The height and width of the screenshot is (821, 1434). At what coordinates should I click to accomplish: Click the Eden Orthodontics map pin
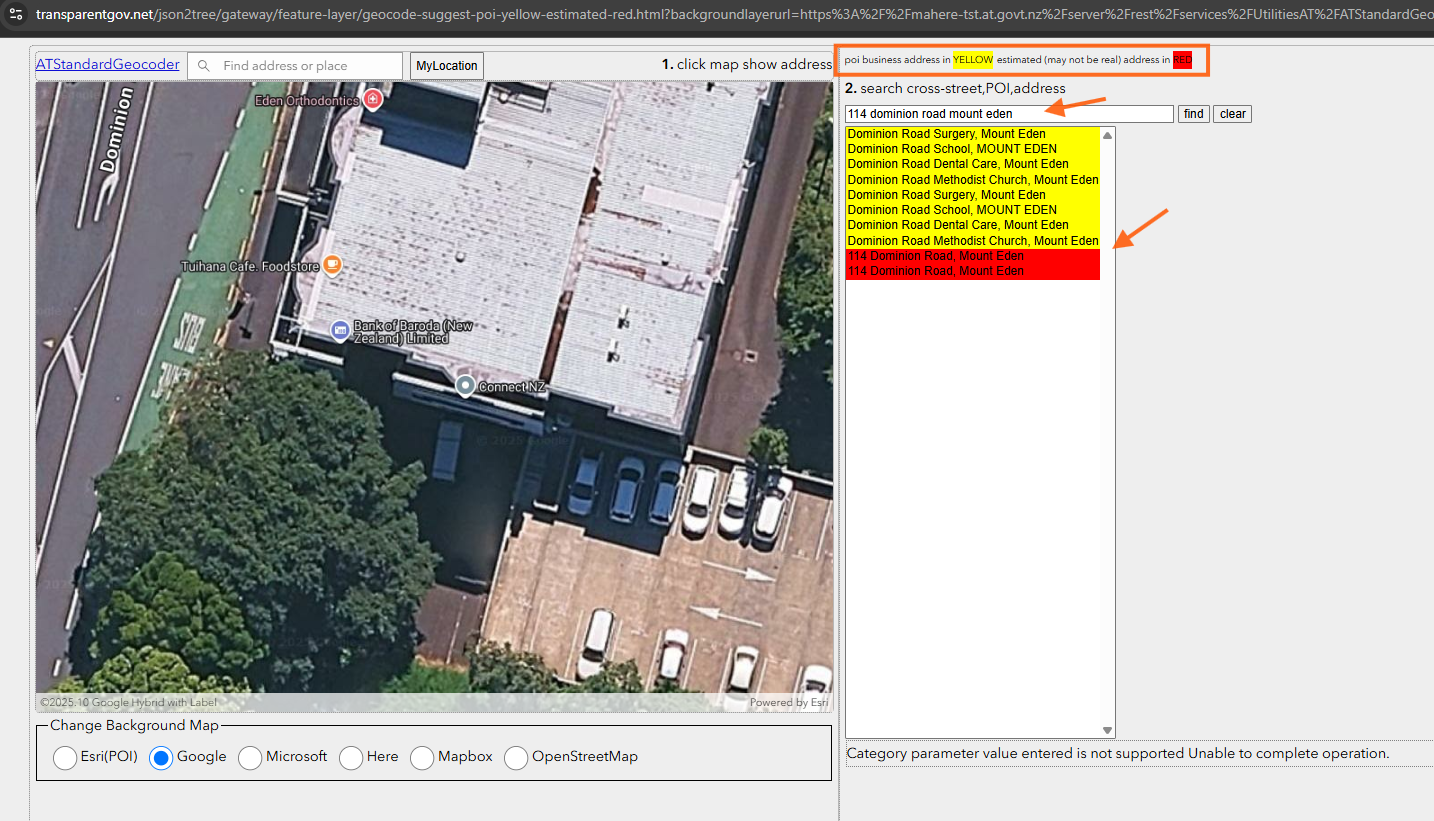[x=373, y=99]
